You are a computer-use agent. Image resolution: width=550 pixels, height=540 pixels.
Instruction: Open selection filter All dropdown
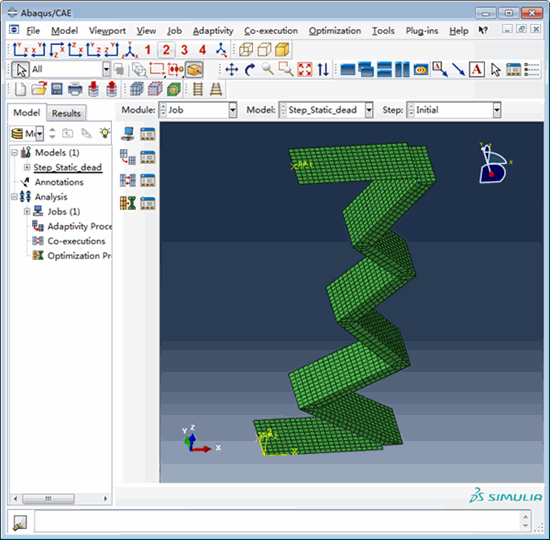pos(106,69)
